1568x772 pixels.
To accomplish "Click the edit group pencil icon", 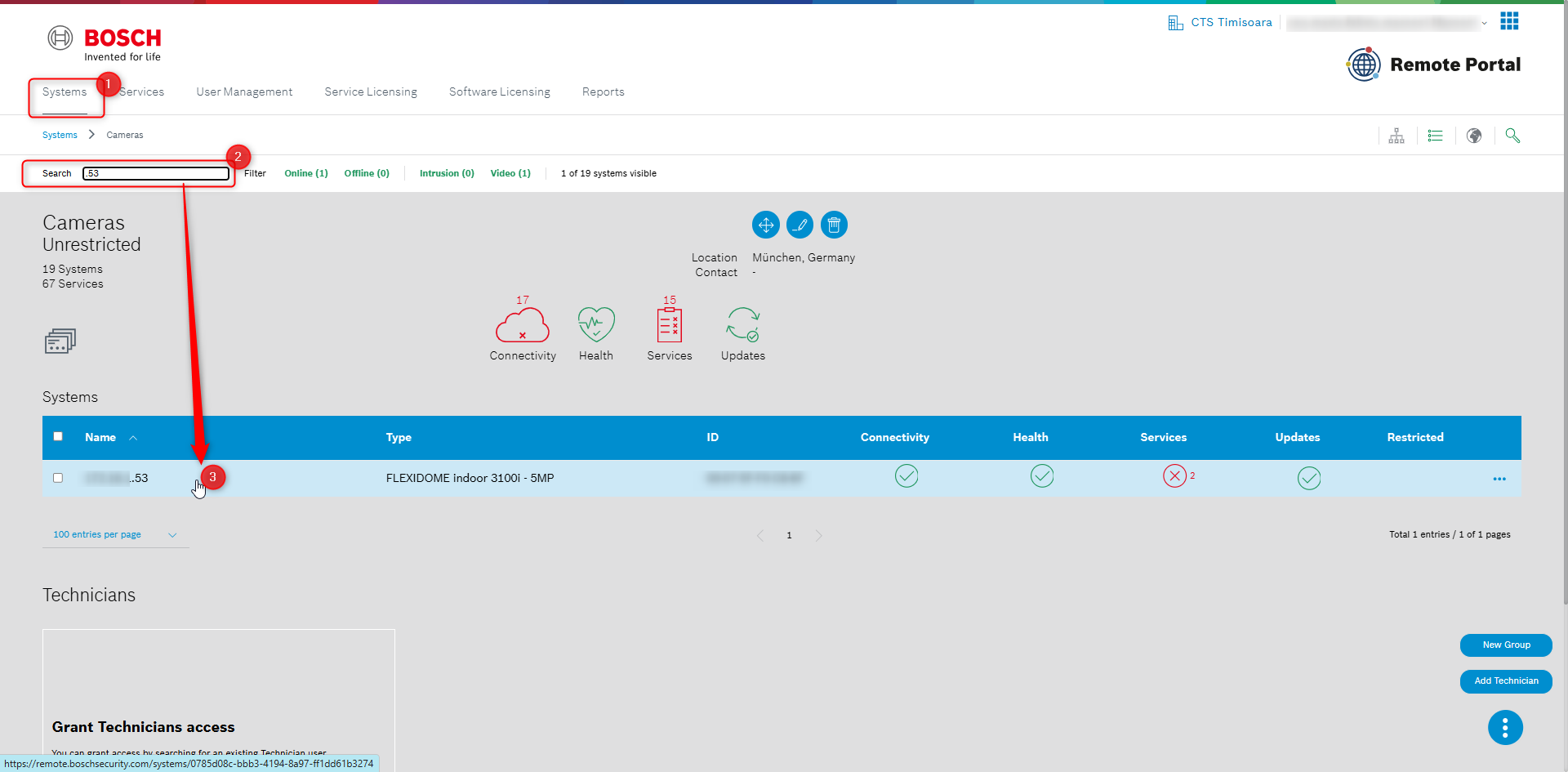I will (800, 225).
